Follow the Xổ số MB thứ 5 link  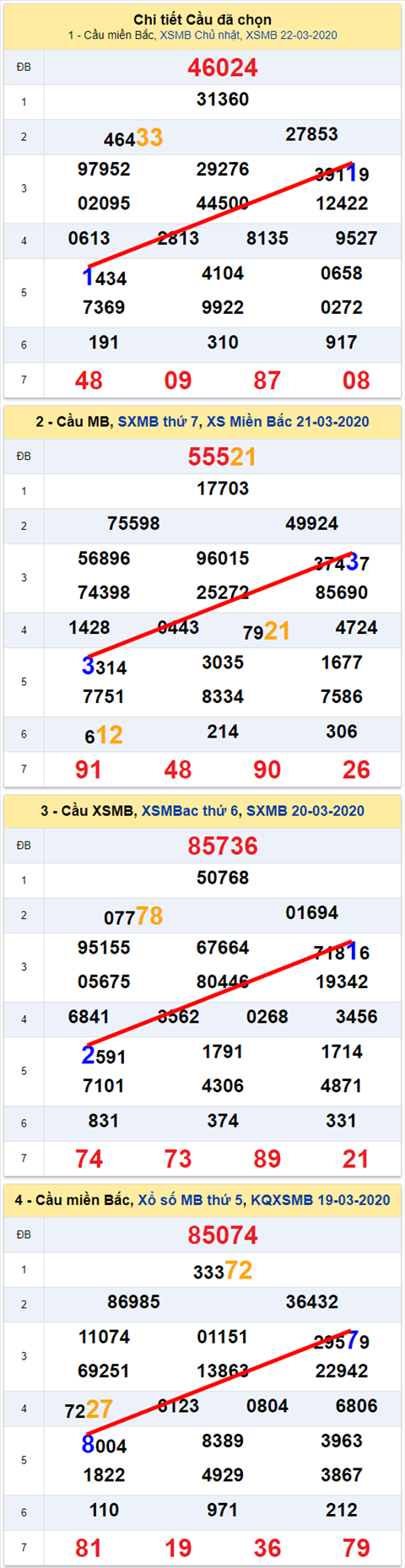[x=191, y=1199]
